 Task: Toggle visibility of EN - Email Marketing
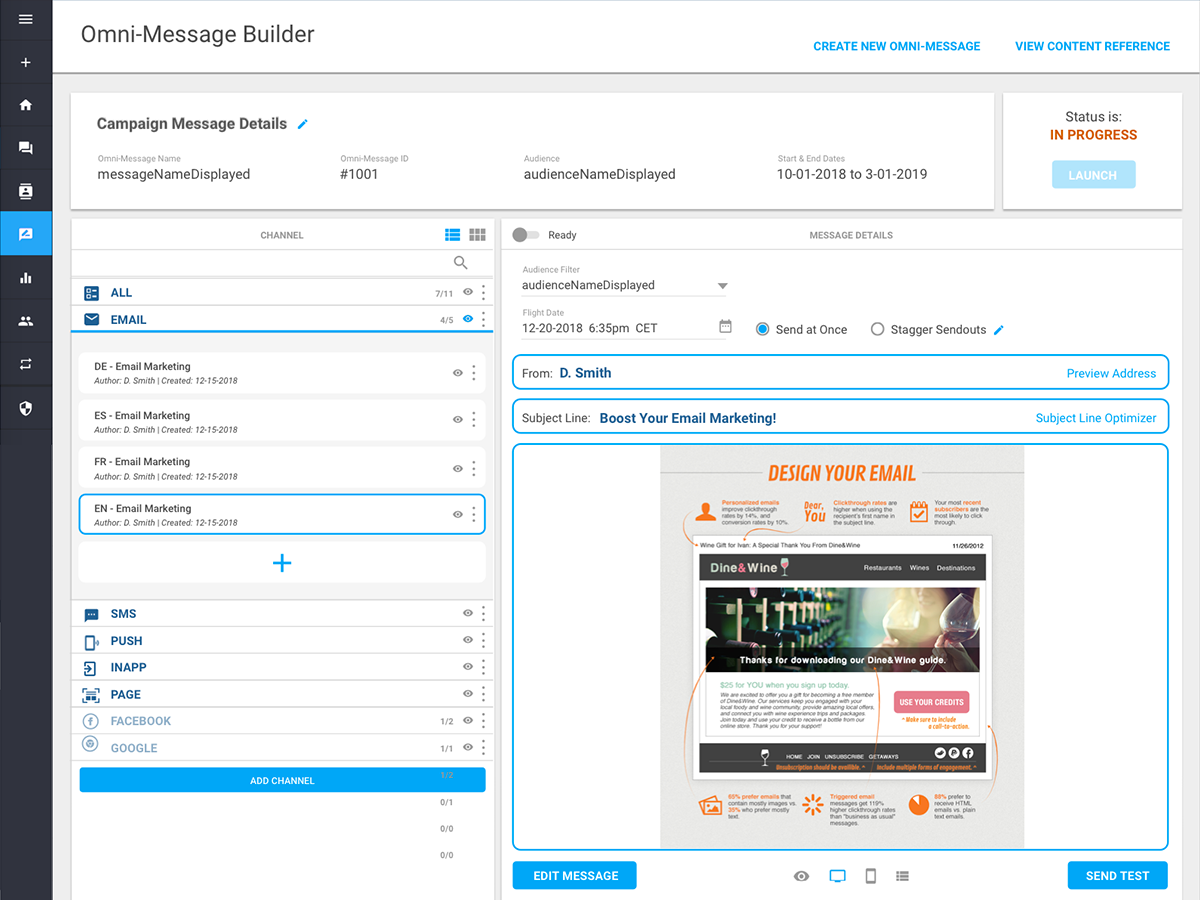[458, 515]
